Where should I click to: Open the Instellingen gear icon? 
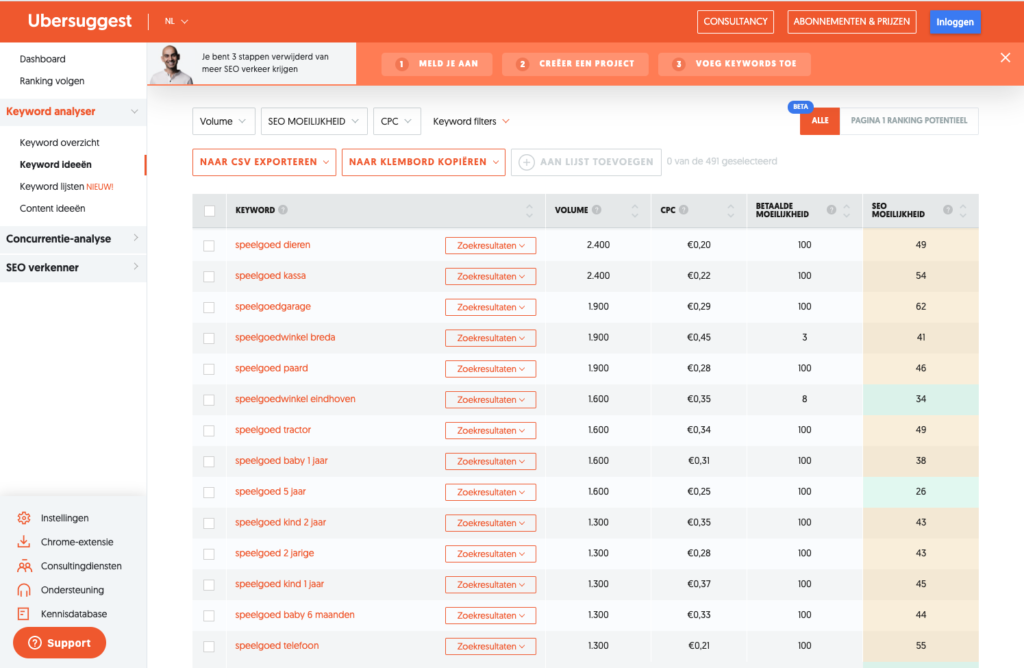point(24,518)
